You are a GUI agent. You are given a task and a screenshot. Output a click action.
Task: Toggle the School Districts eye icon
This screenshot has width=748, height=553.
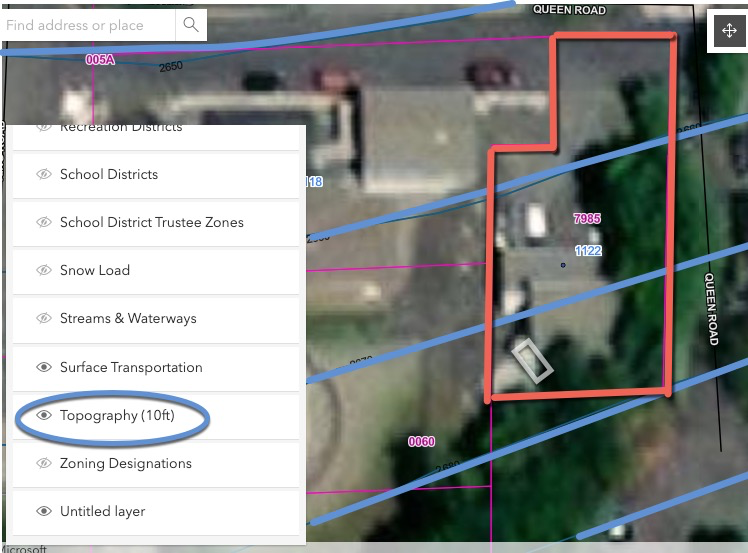(x=44, y=174)
